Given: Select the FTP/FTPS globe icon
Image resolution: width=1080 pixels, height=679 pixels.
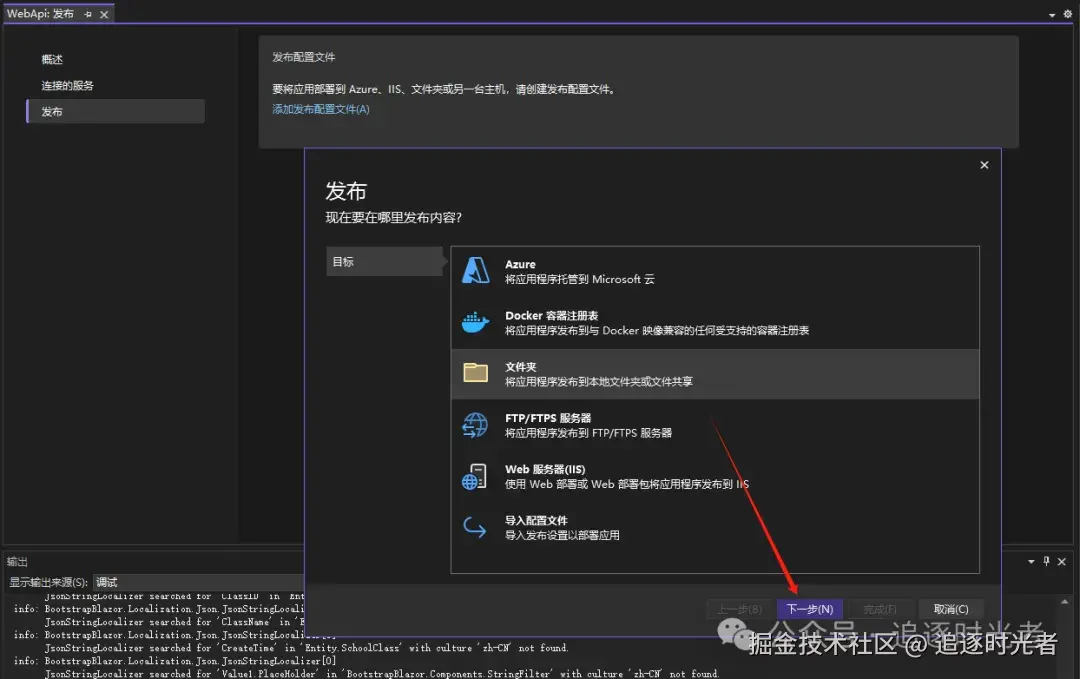Looking at the screenshot, I should point(475,425).
